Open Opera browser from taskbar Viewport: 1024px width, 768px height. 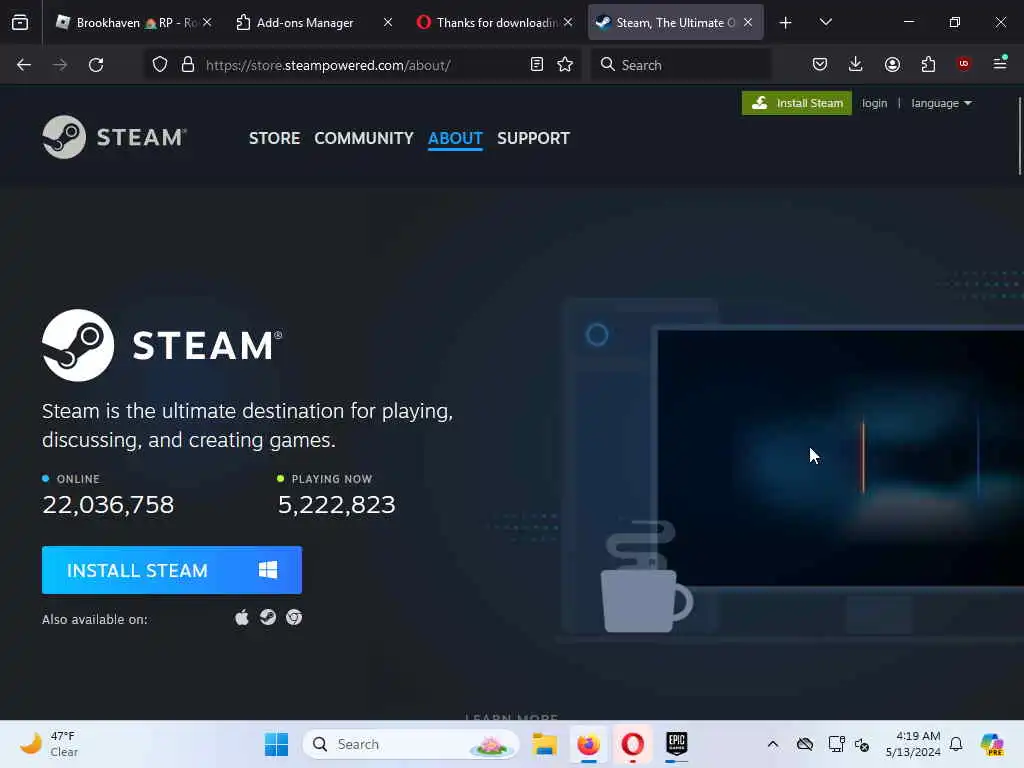coord(632,744)
